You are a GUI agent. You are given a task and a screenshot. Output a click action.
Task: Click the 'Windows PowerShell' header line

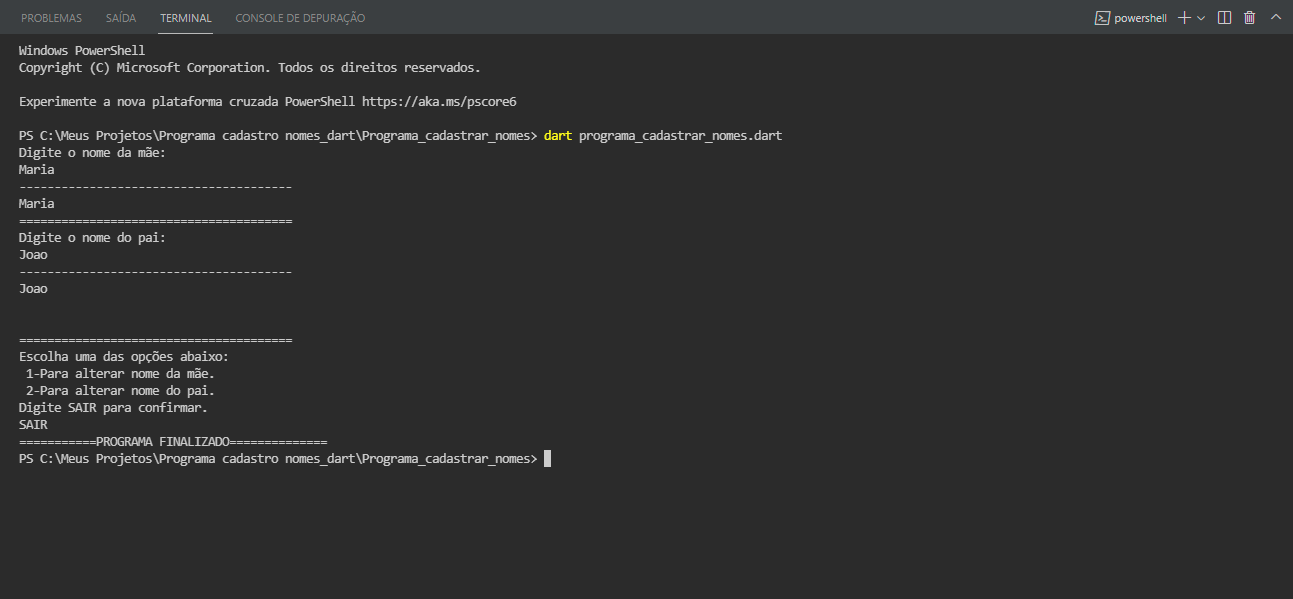tap(82, 51)
